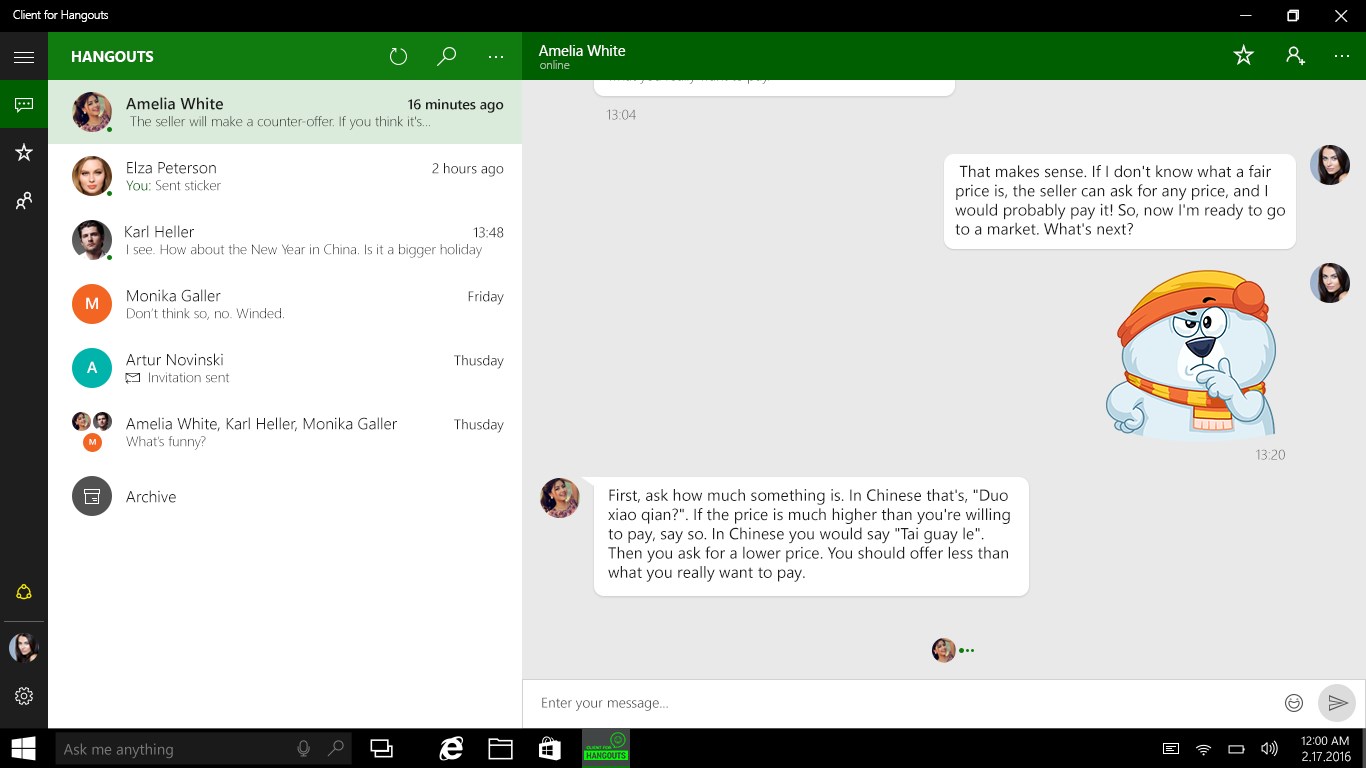Viewport: 1366px width, 768px height.
Task: Click Karl Heller's 'New Year in China' preview
Action: (304, 250)
